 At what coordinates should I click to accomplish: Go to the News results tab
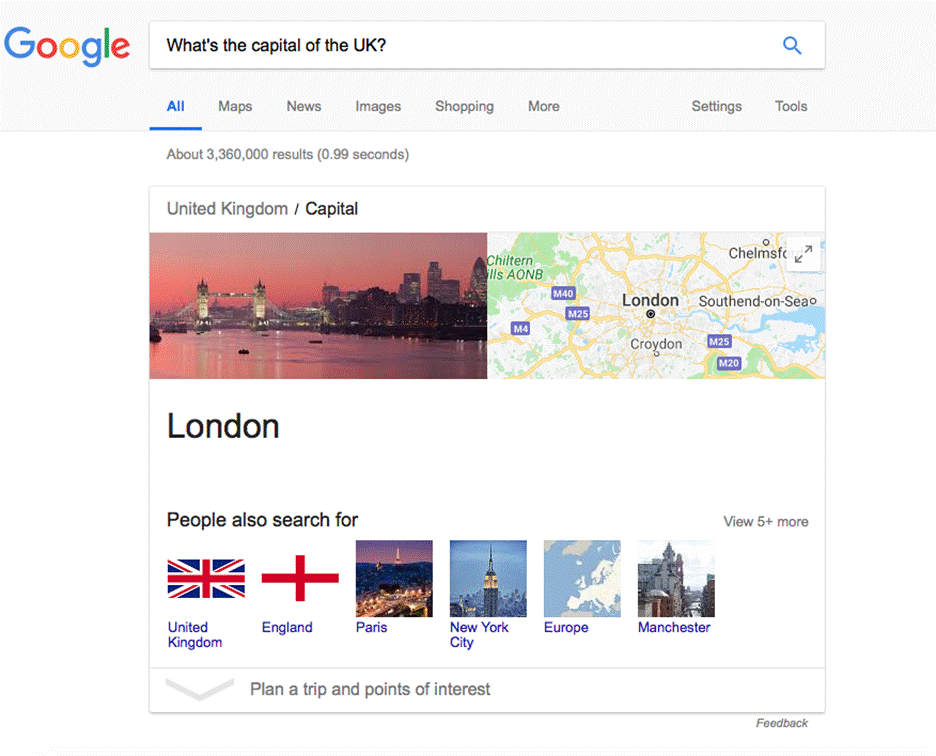click(304, 106)
